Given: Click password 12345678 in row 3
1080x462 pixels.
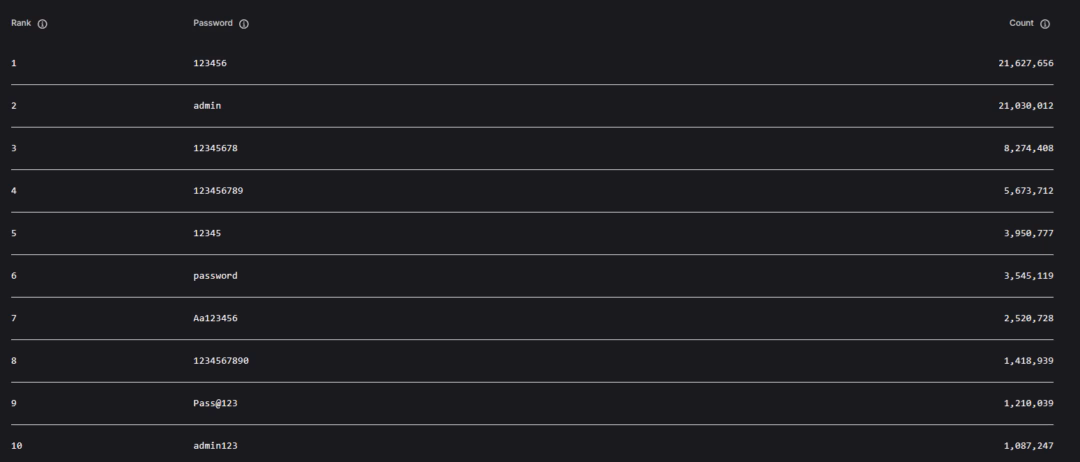Looking at the screenshot, I should pyautogui.click(x=215, y=148).
